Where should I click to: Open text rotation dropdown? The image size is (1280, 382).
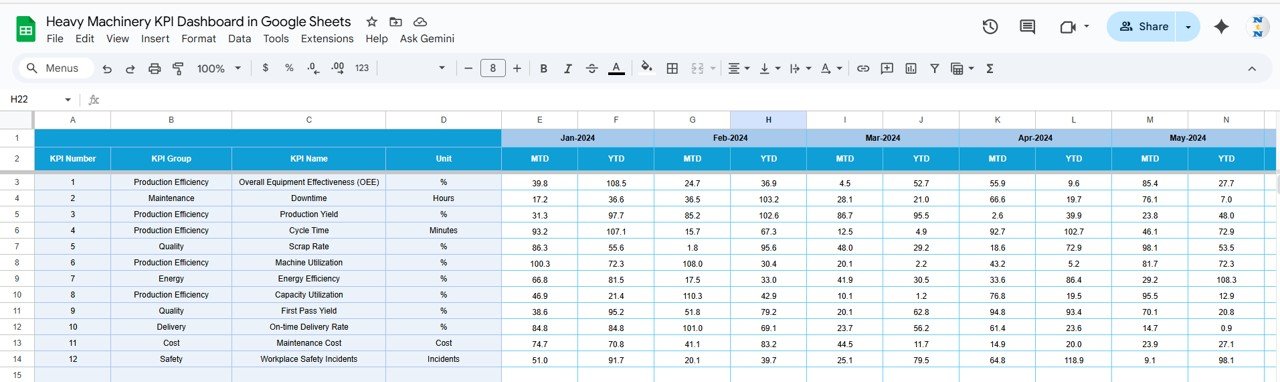click(x=831, y=68)
